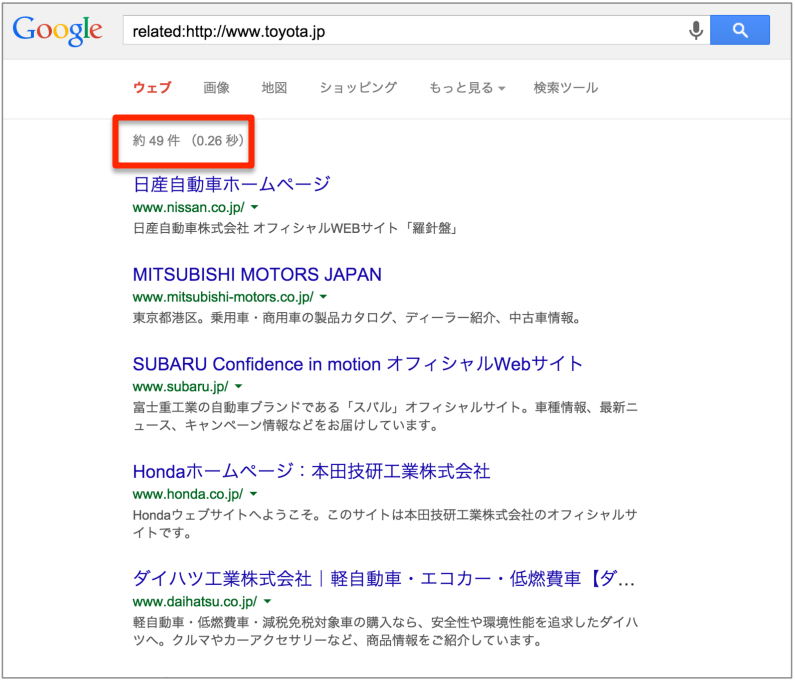The height and width of the screenshot is (682, 795).
Task: Click the 約 49 件 result count text
Action: [x=156, y=140]
